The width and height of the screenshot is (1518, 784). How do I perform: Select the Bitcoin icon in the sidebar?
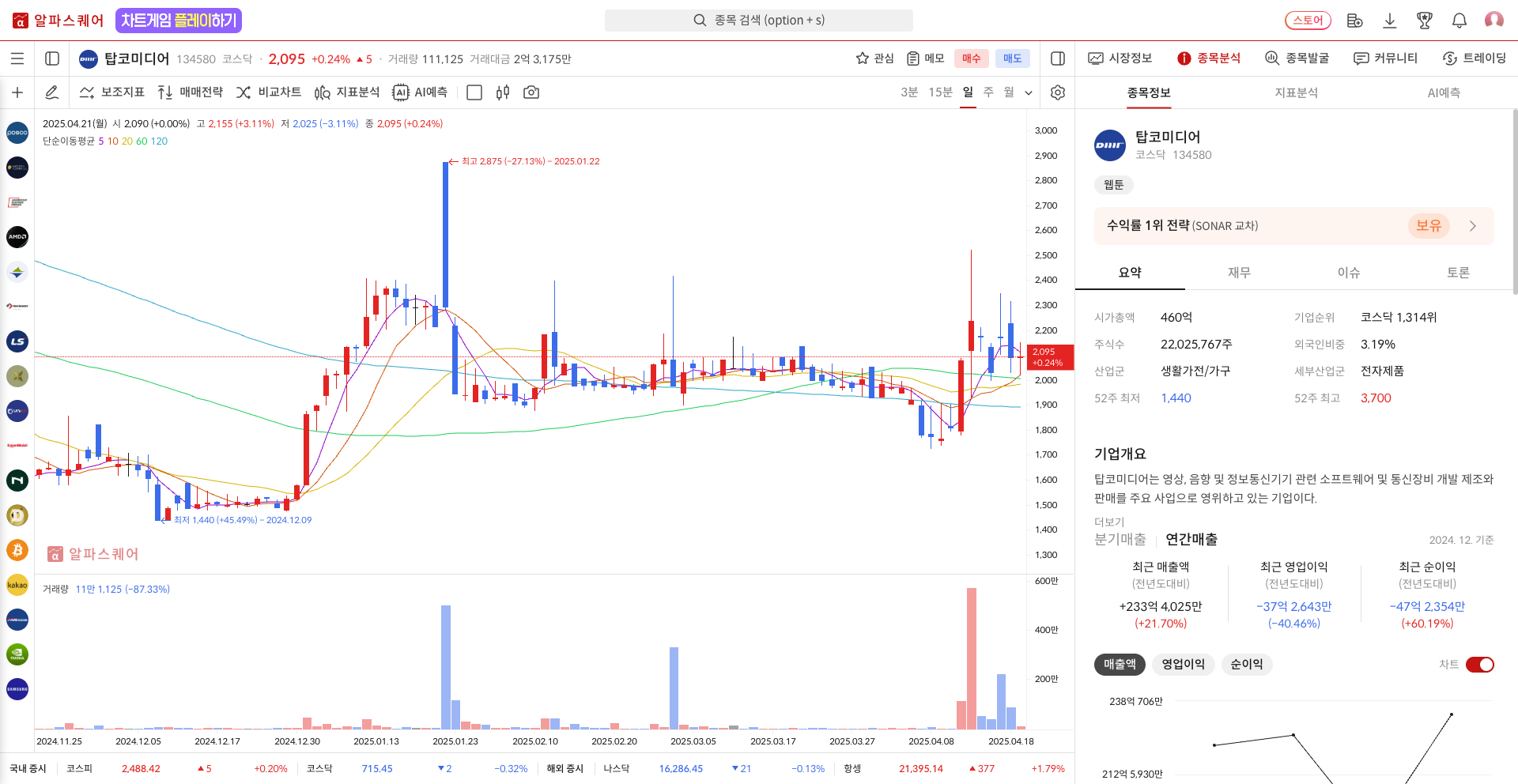17,550
